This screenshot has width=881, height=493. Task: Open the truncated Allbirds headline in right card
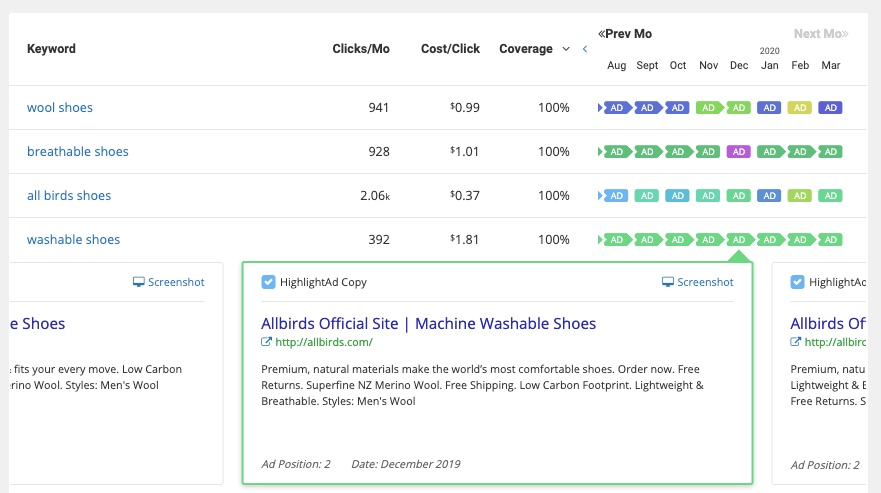pos(828,323)
